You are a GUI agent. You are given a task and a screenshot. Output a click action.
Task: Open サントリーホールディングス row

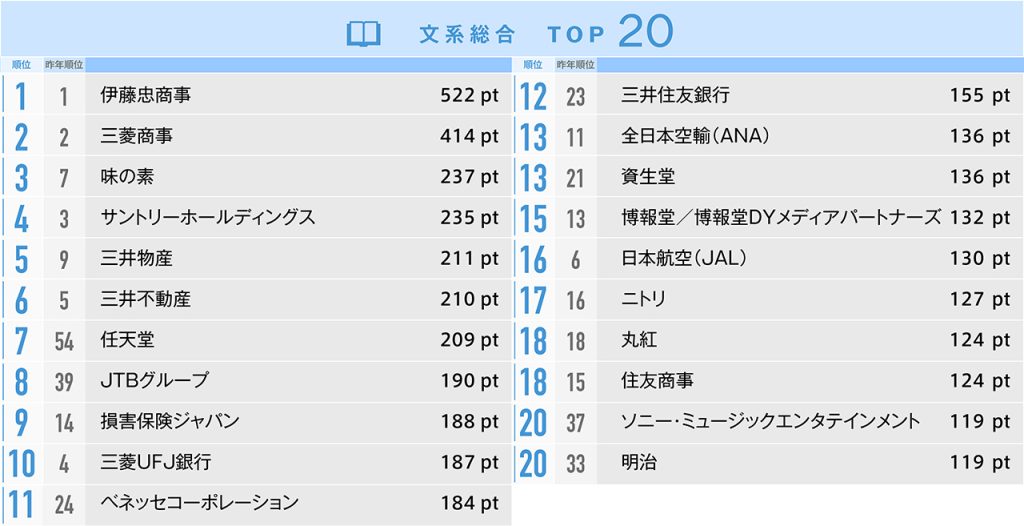tap(208, 217)
